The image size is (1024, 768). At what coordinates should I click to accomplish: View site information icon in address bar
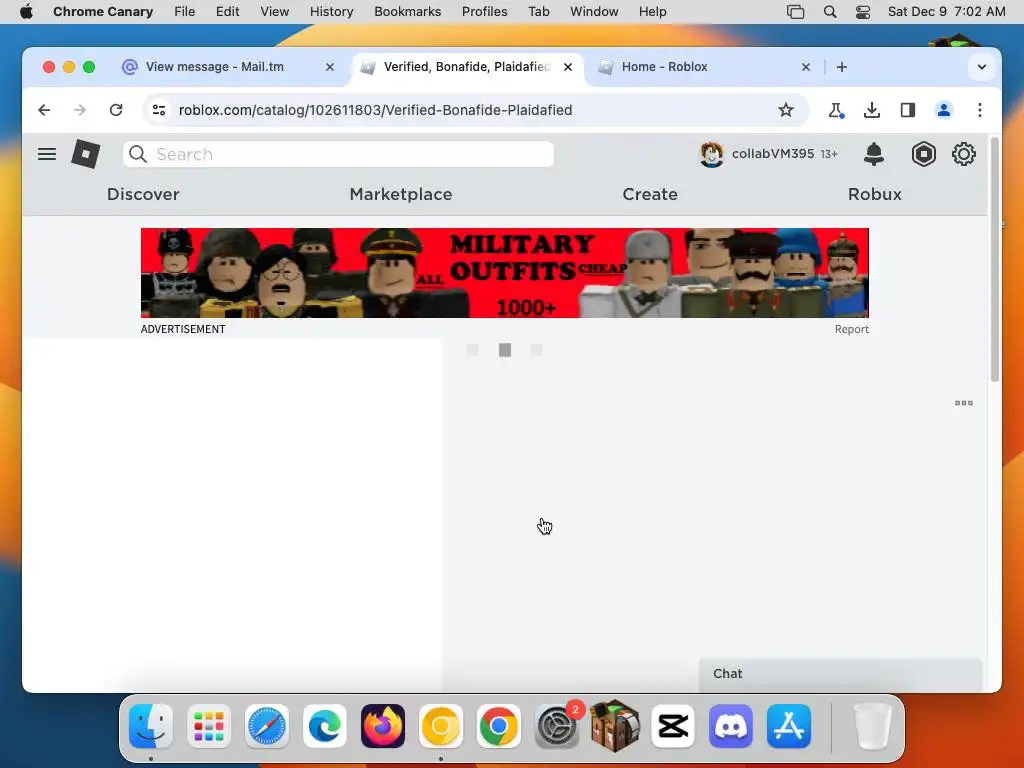[x=159, y=110]
